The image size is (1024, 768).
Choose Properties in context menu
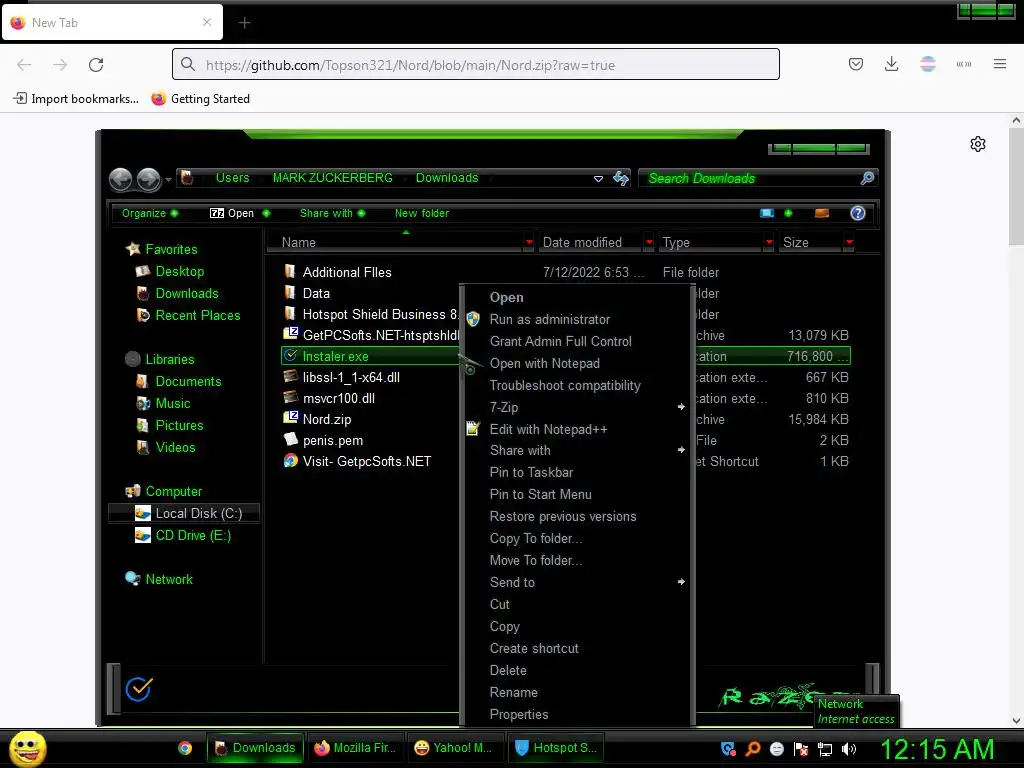[519, 714]
